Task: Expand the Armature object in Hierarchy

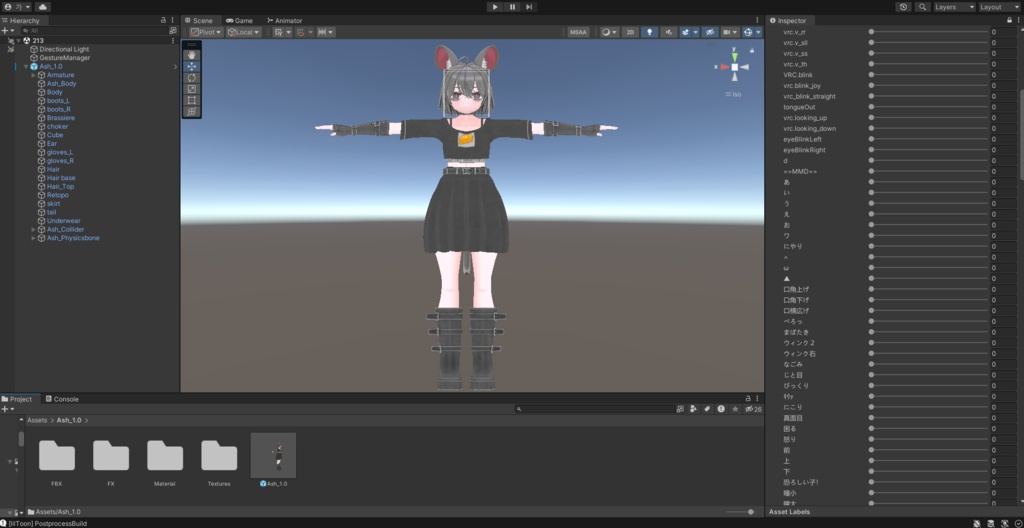Action: click(x=33, y=75)
